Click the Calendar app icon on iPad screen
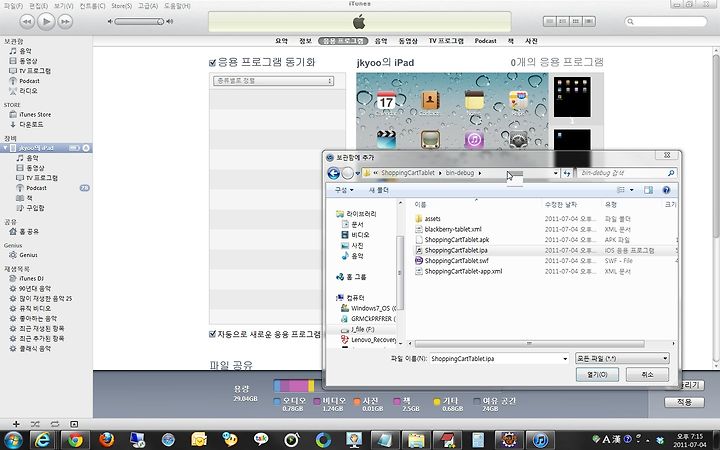Screen dimensions: 720x450 [386, 102]
